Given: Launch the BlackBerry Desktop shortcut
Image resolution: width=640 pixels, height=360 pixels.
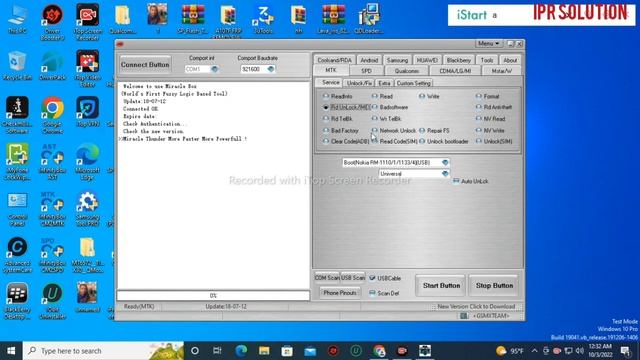Looking at the screenshot, I should 17,301.
